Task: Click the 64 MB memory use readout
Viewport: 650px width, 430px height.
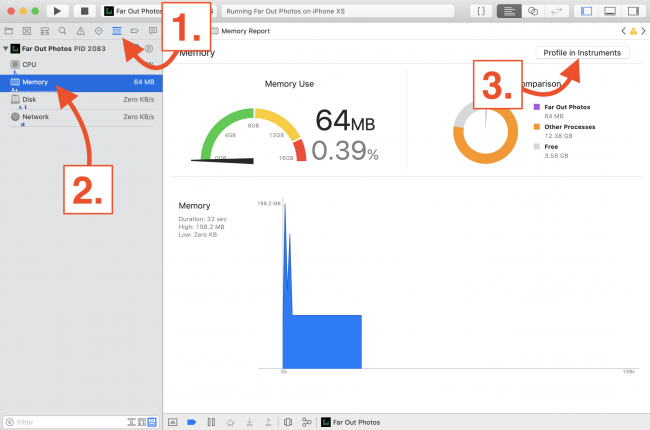Action: click(x=345, y=121)
